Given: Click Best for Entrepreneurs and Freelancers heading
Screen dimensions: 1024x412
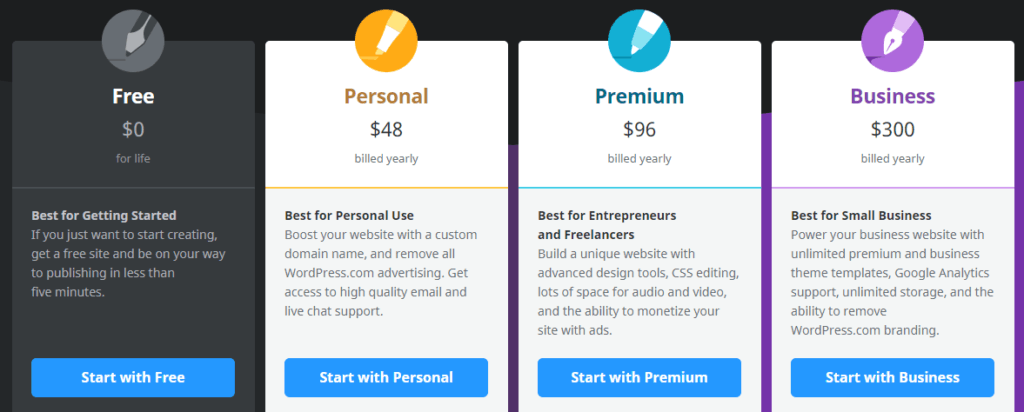Looking at the screenshot, I should [607, 225].
